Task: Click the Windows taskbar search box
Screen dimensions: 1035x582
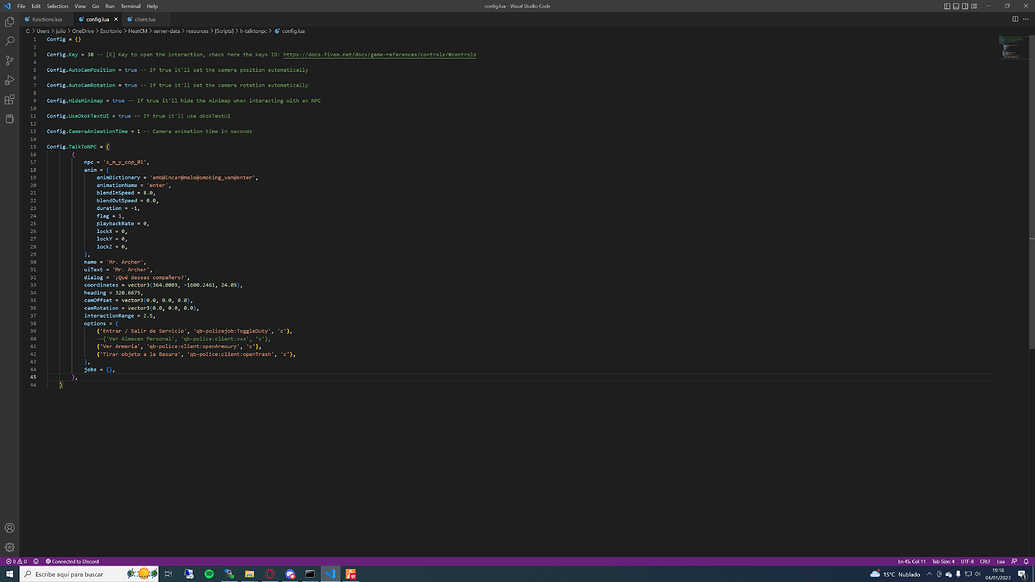Action: 70,574
